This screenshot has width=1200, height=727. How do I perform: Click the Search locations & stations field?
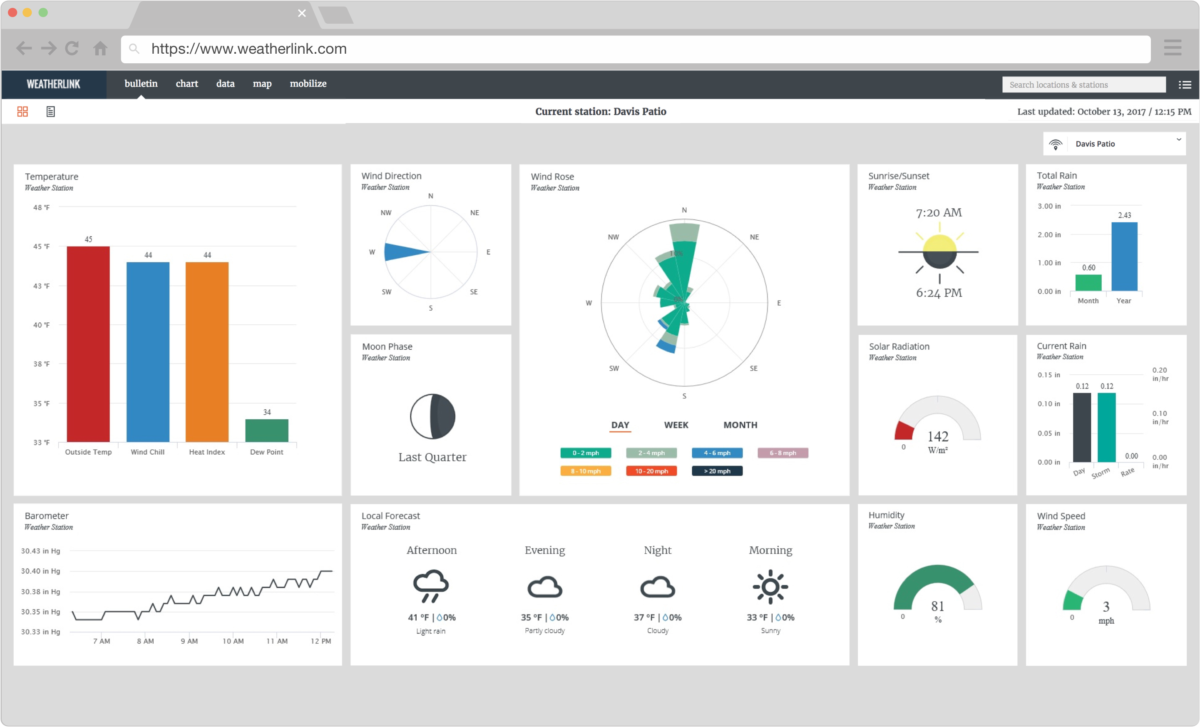click(x=1083, y=84)
